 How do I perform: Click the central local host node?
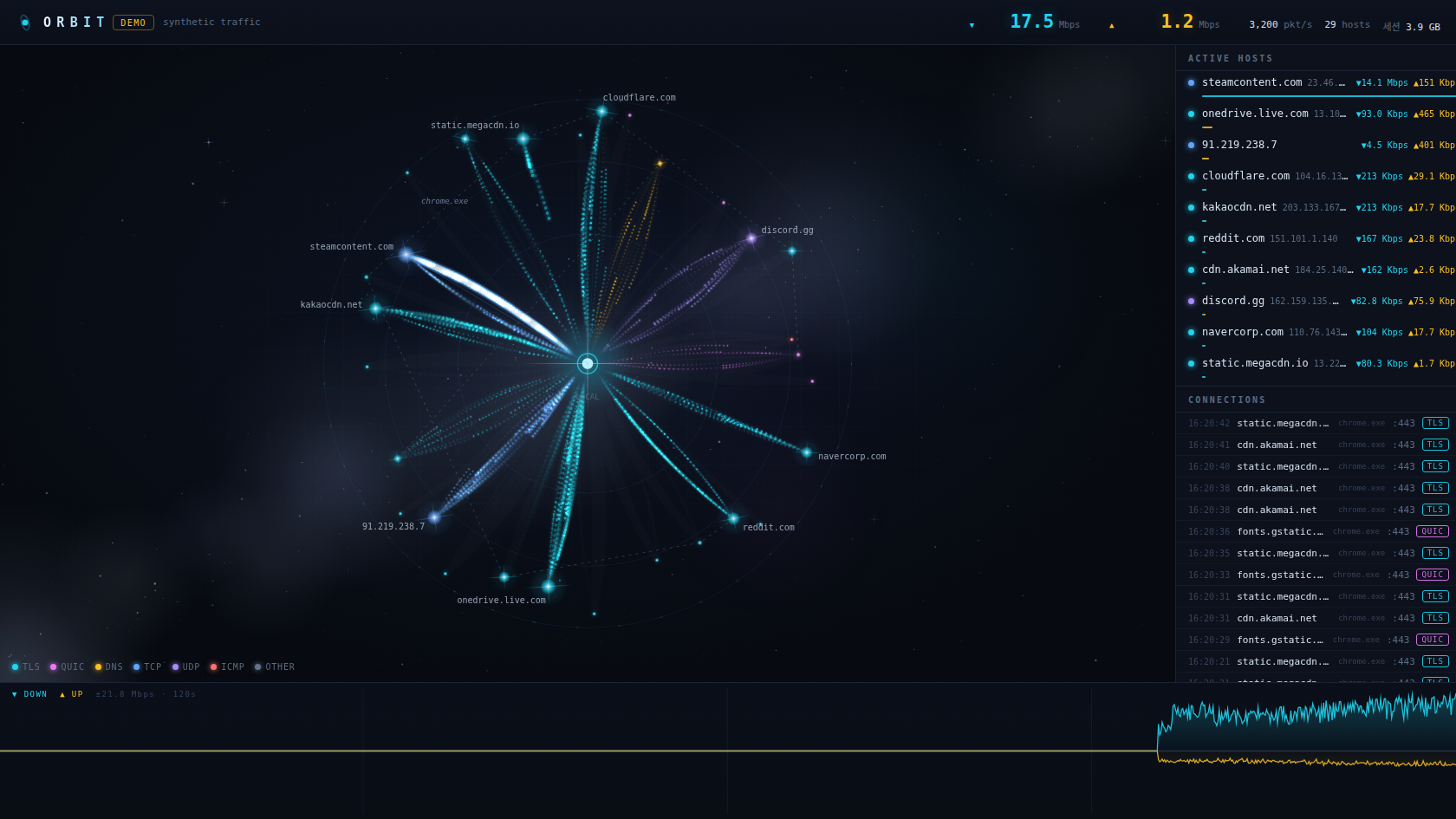coord(588,363)
